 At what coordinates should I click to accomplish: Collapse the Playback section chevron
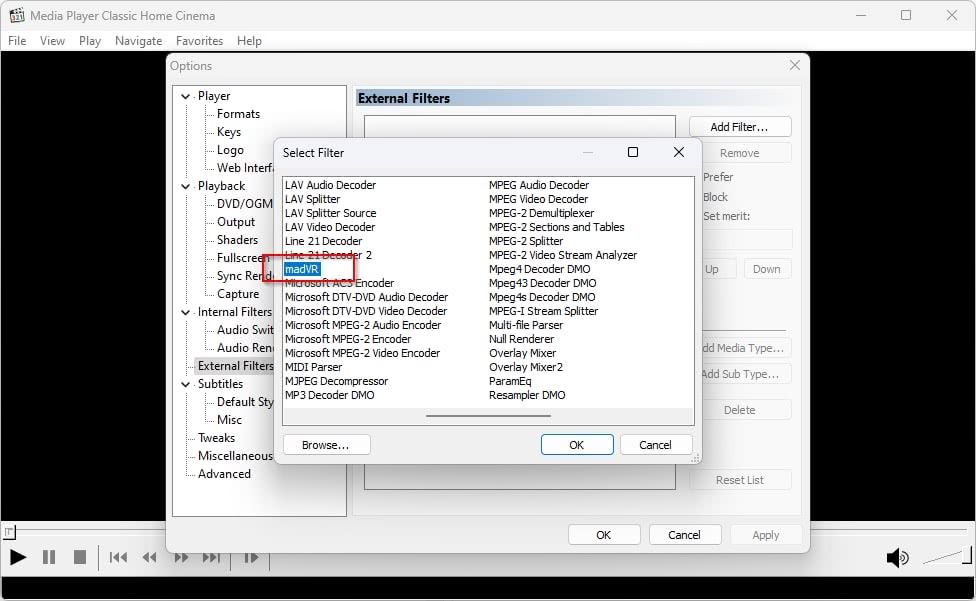point(185,185)
